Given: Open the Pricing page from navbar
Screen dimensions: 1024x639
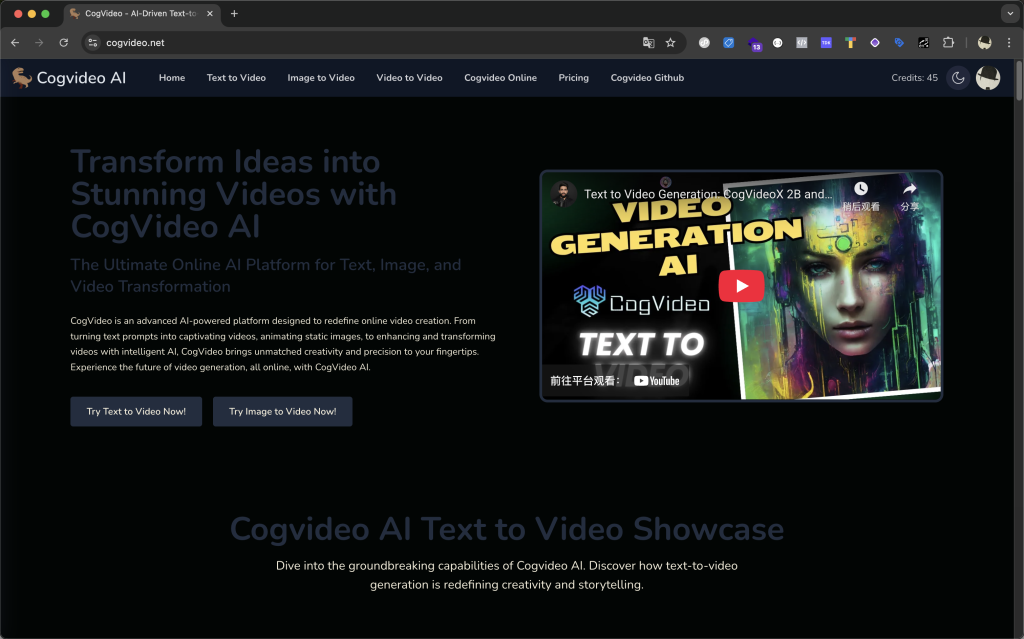Looking at the screenshot, I should click(x=573, y=78).
